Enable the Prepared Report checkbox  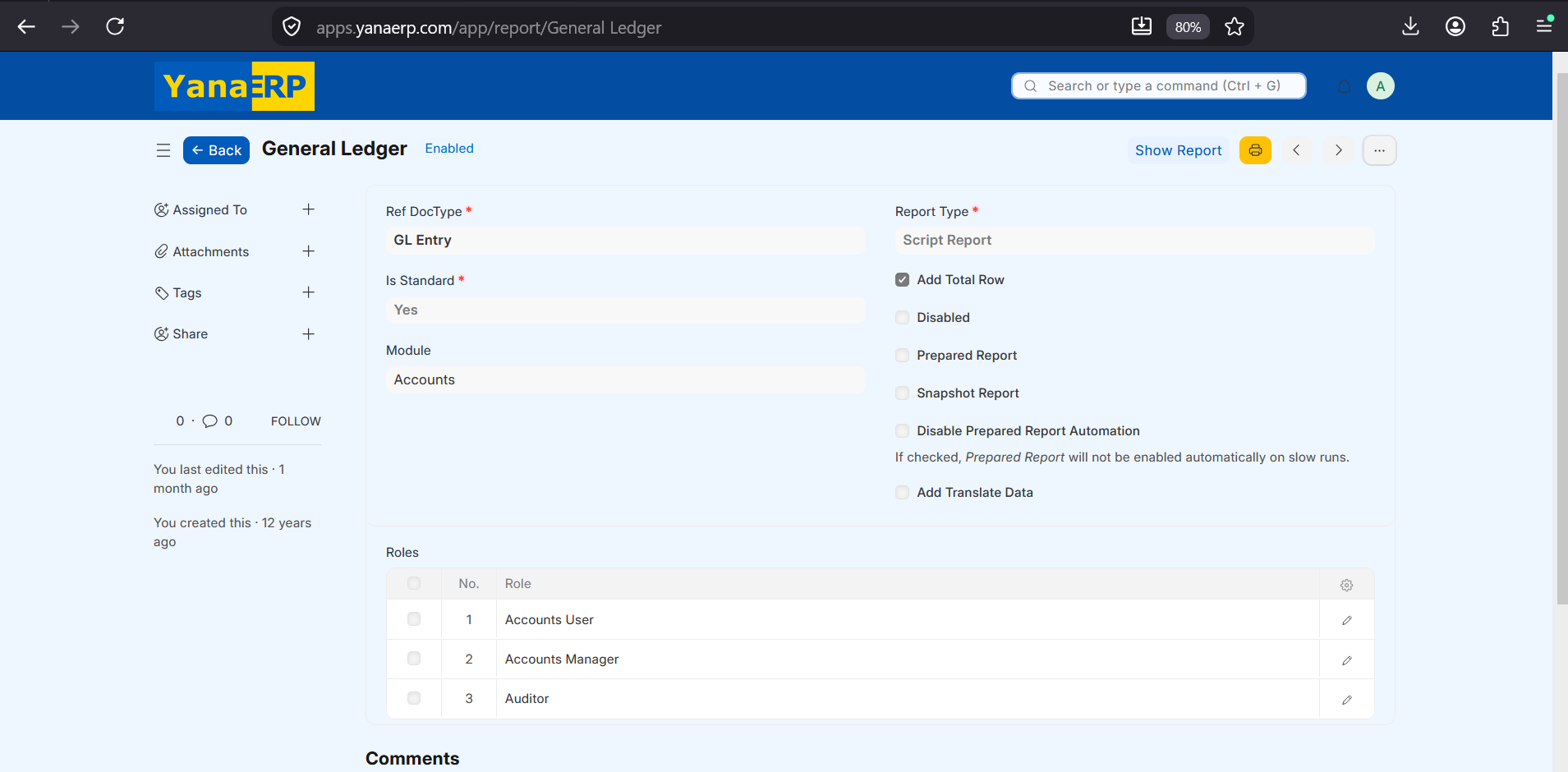click(x=902, y=355)
